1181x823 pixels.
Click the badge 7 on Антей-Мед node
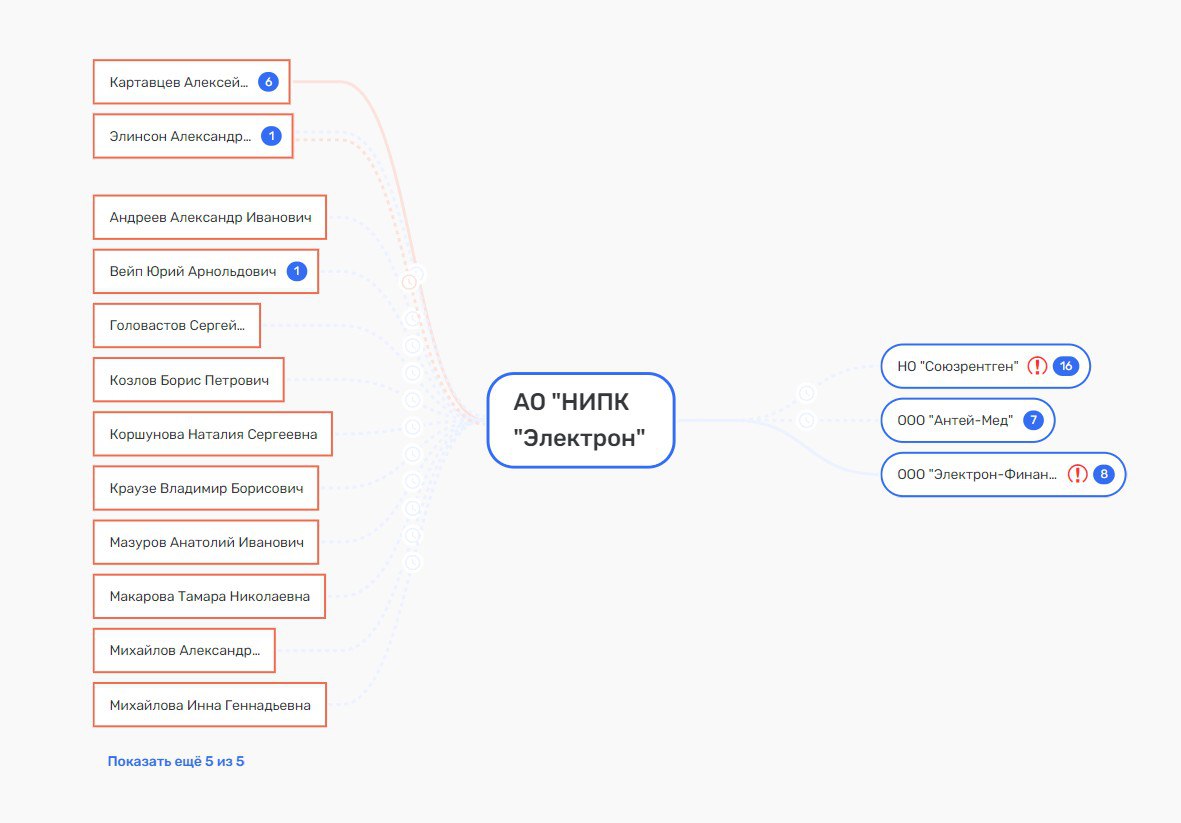pos(1033,420)
